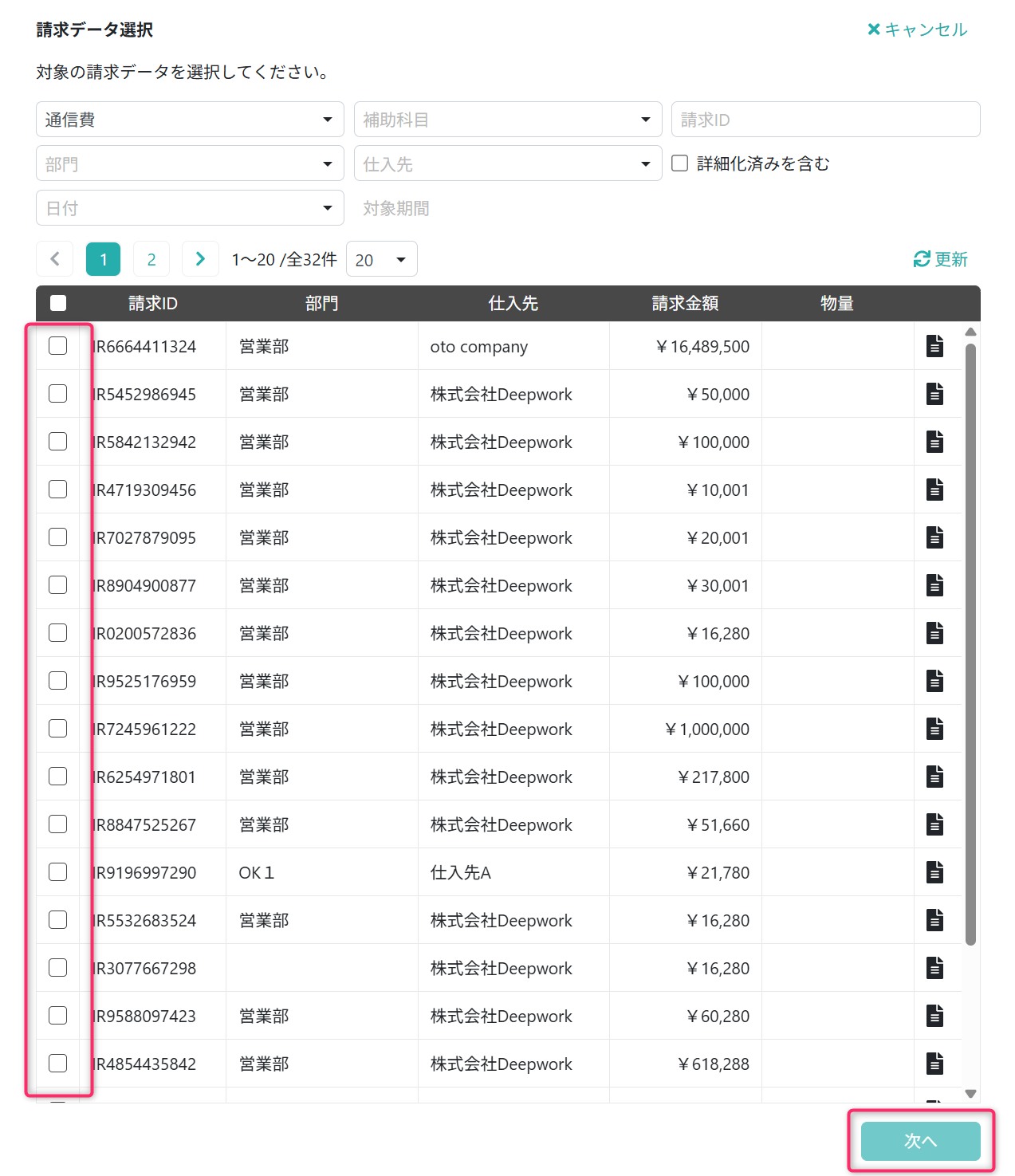The image size is (1015, 1176).
Task: Select page 1 in pagination
Action: [104, 259]
